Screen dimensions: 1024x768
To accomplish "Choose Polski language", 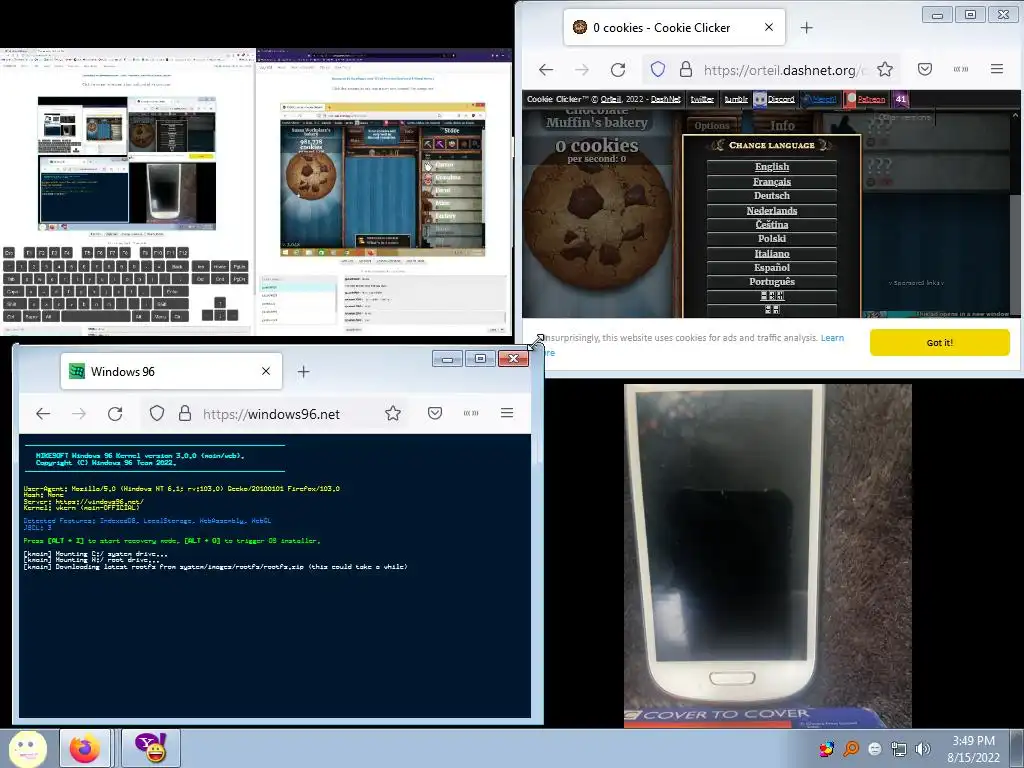I will (771, 239).
